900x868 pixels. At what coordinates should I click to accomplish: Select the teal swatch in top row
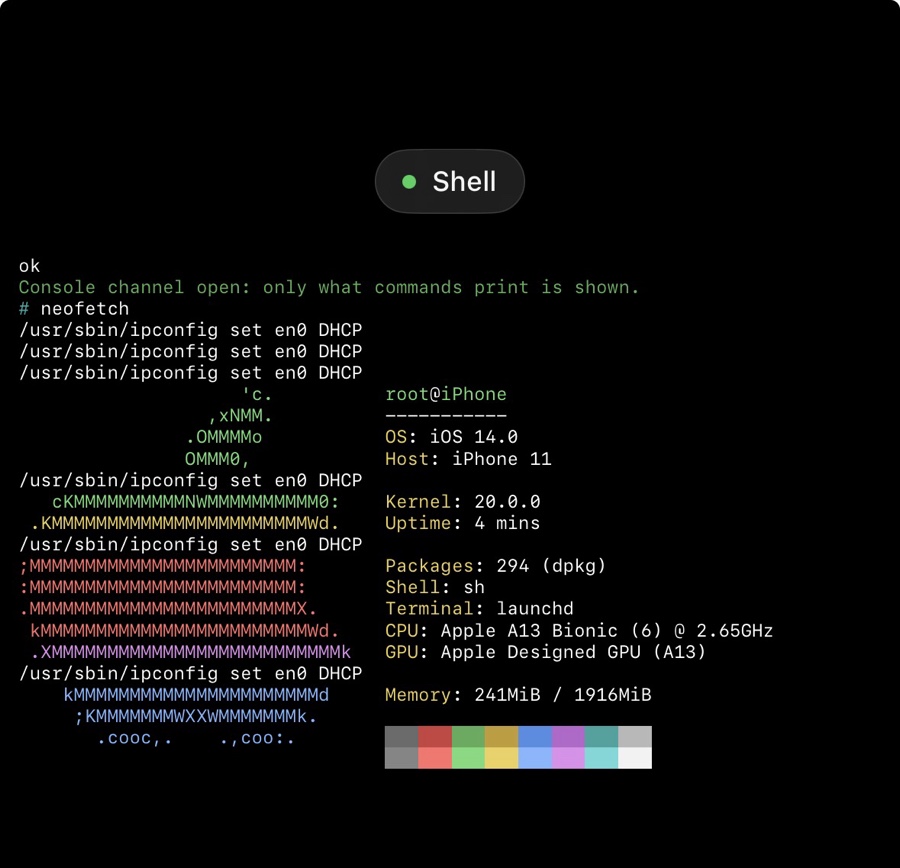[602, 737]
